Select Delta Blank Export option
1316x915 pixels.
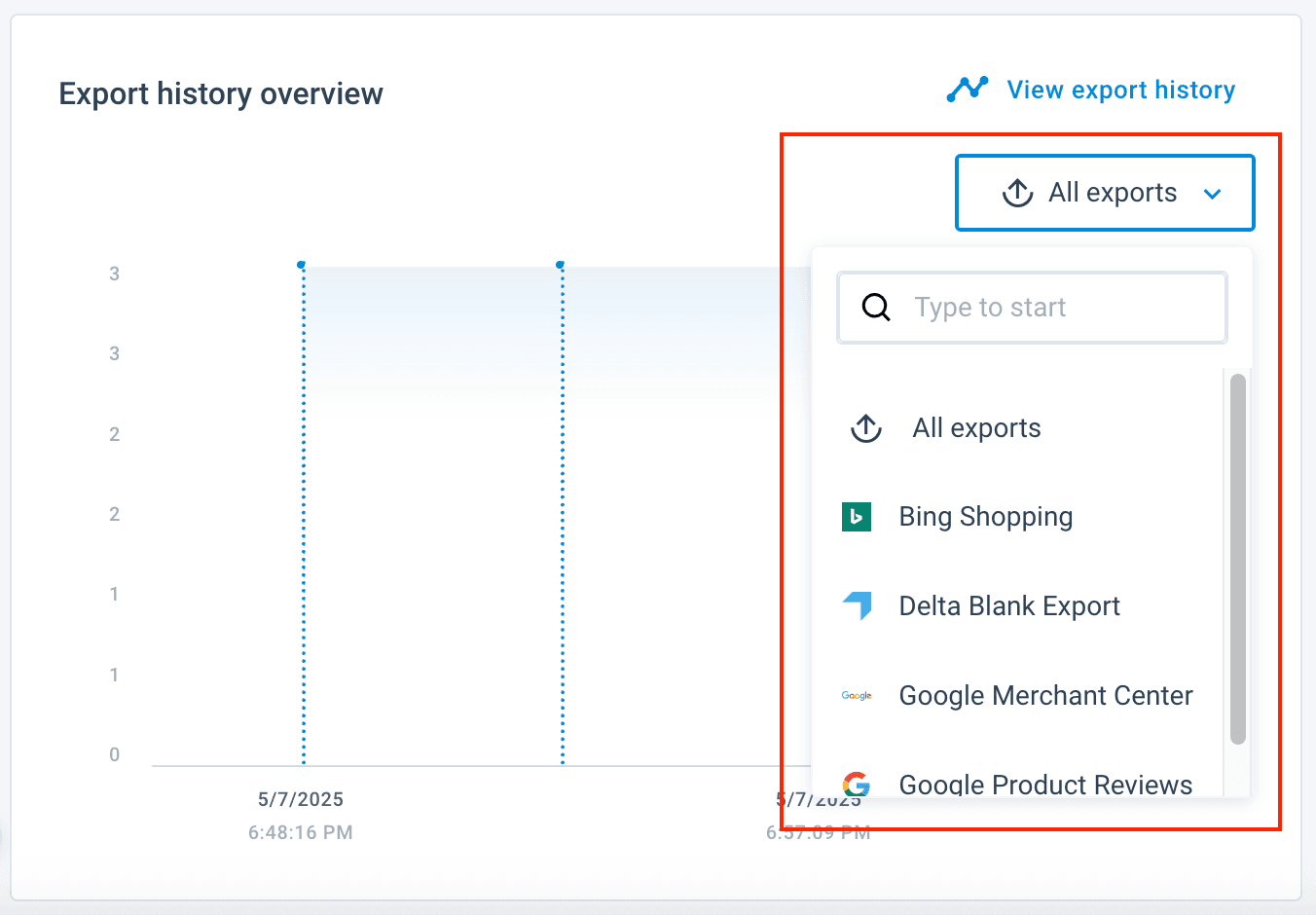[x=1009, y=606]
